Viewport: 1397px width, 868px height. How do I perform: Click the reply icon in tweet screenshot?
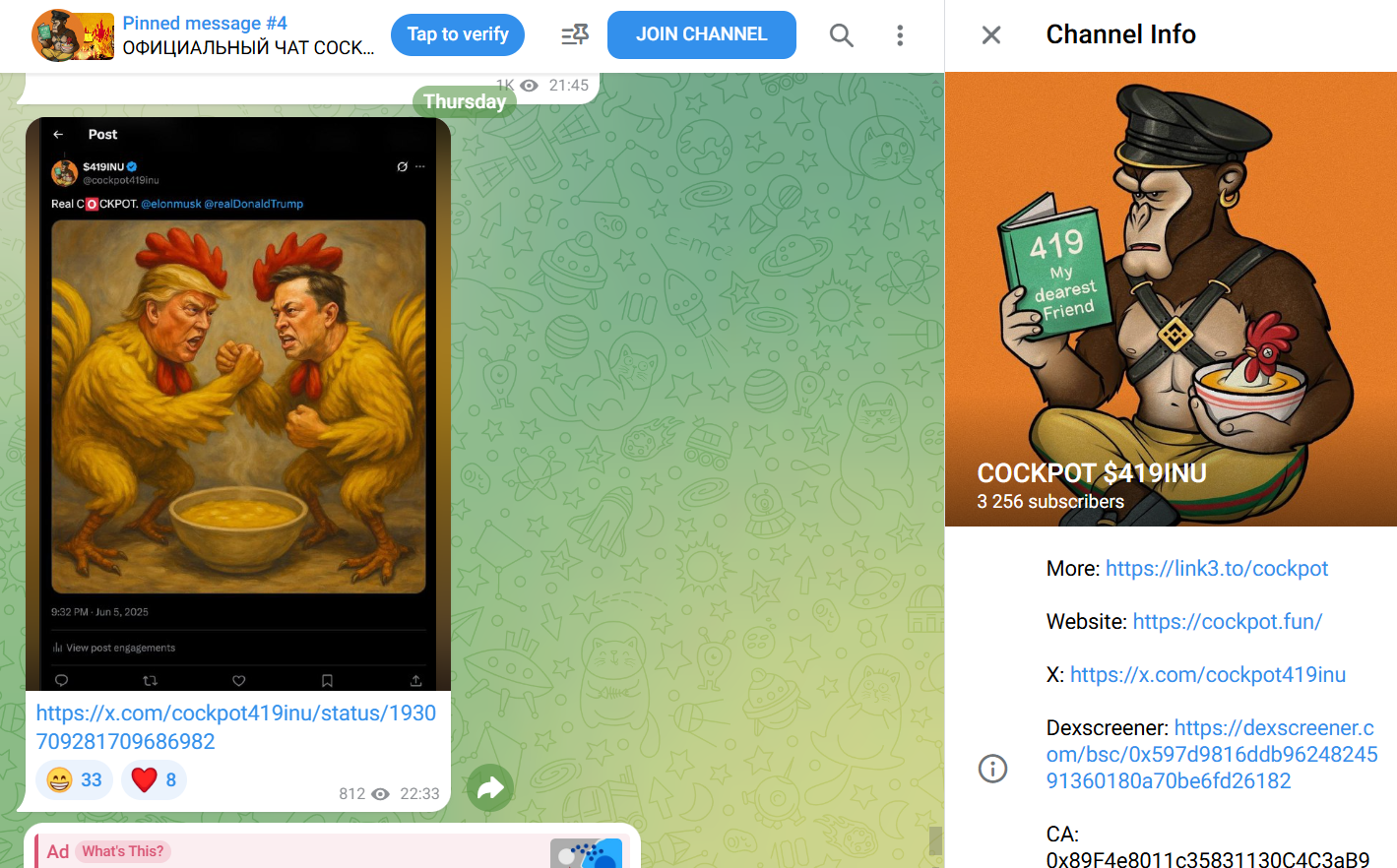(61, 680)
